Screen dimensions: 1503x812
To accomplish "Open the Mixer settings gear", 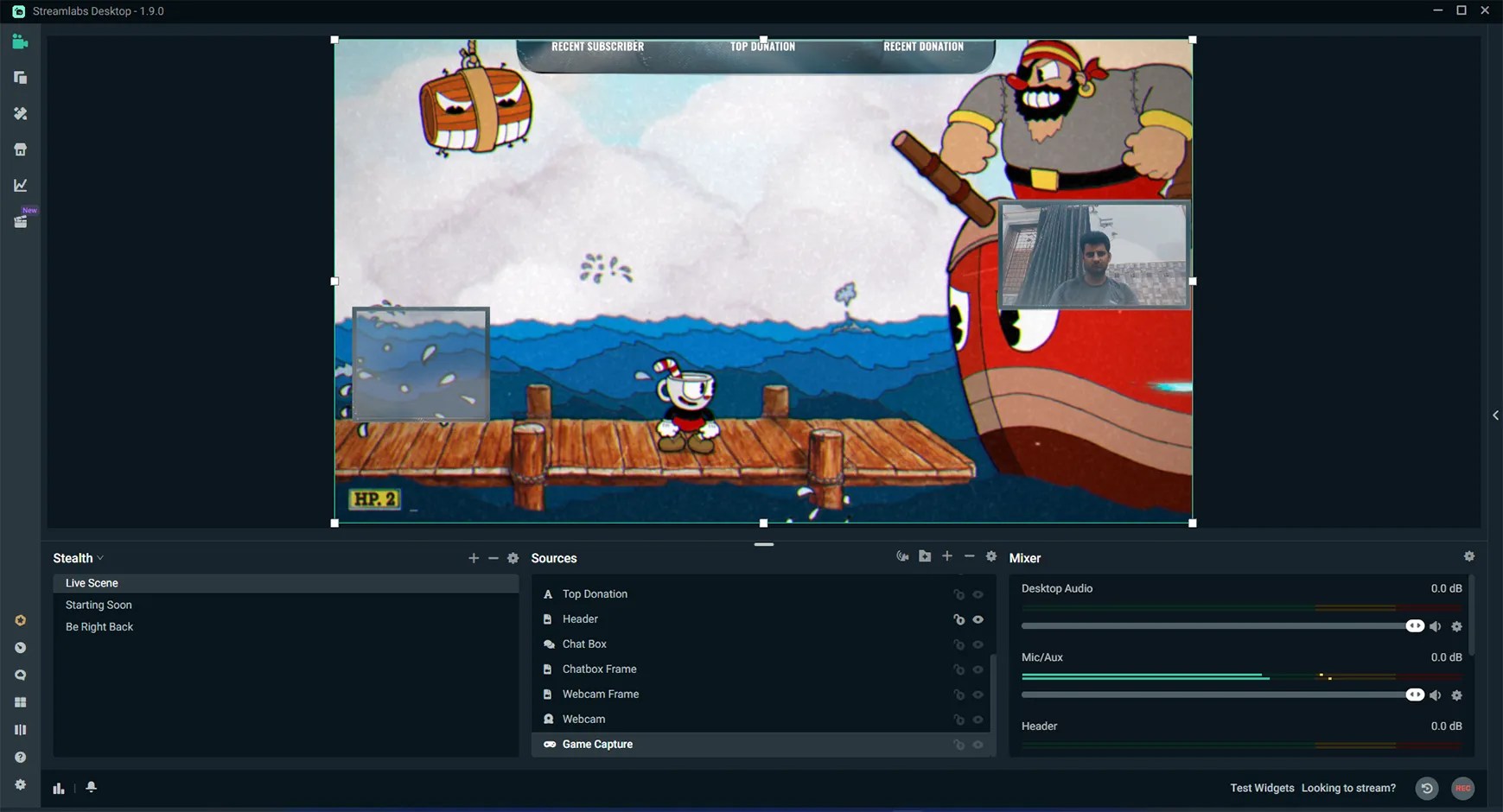I will point(1468,556).
